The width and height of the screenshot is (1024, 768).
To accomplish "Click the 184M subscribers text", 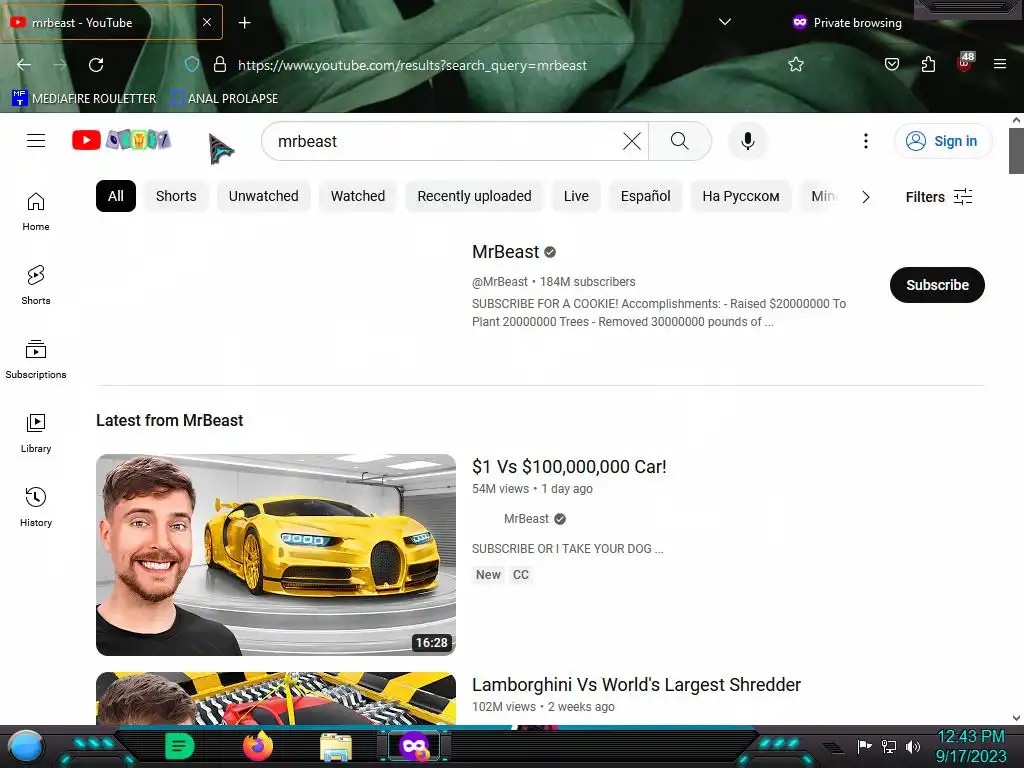I will point(588,281).
